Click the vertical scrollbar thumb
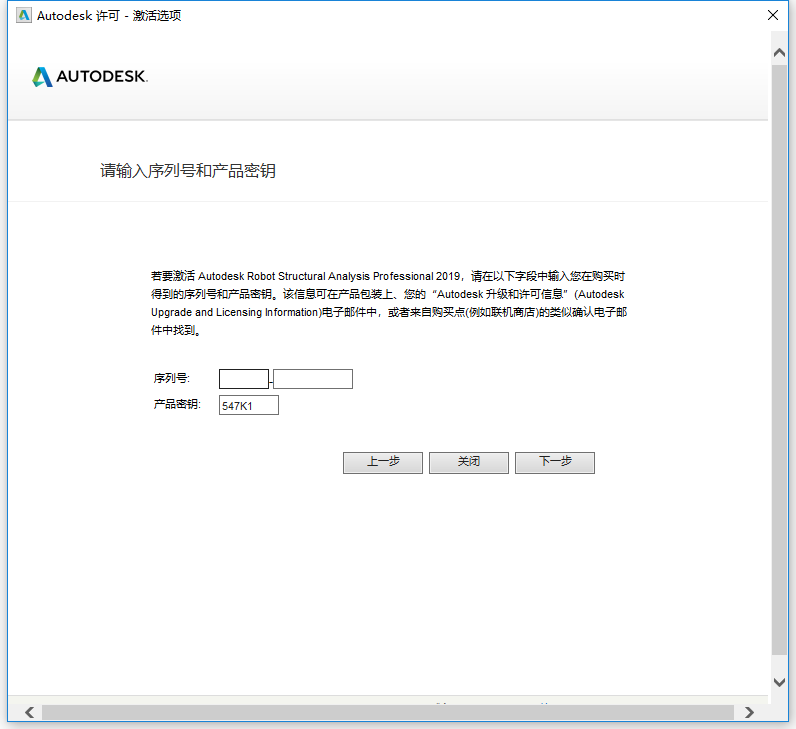The height and width of the screenshot is (729, 796). pyautogui.click(x=779, y=359)
